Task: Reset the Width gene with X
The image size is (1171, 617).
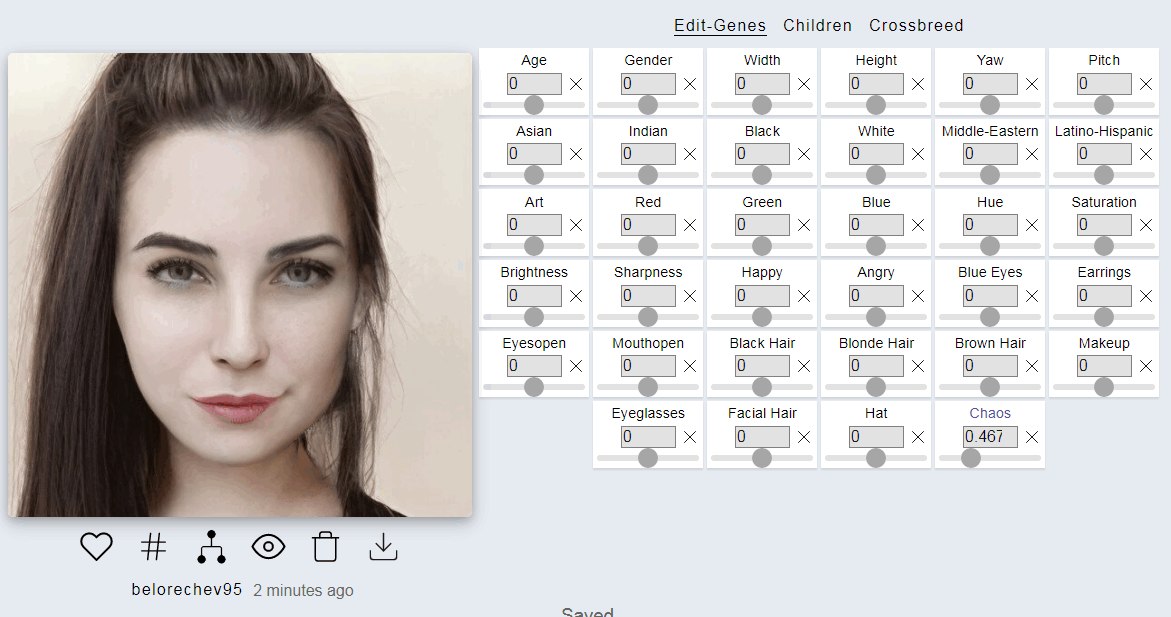Action: pyautogui.click(x=804, y=84)
